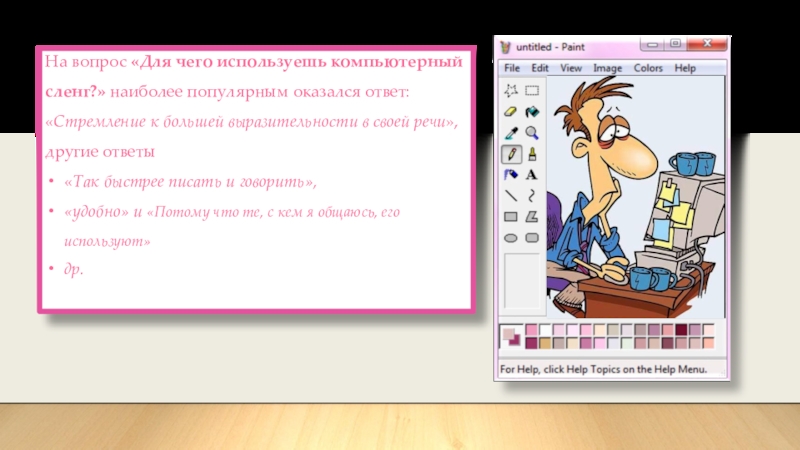
Task: Close the untitled Paint window
Action: pyautogui.click(x=707, y=44)
